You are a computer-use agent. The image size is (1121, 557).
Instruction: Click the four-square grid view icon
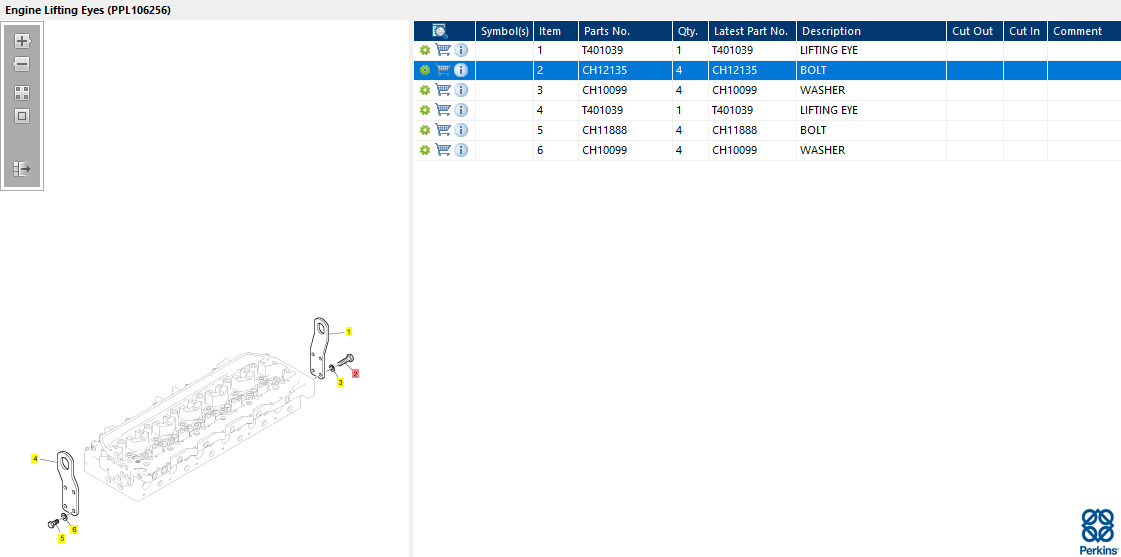click(21, 93)
